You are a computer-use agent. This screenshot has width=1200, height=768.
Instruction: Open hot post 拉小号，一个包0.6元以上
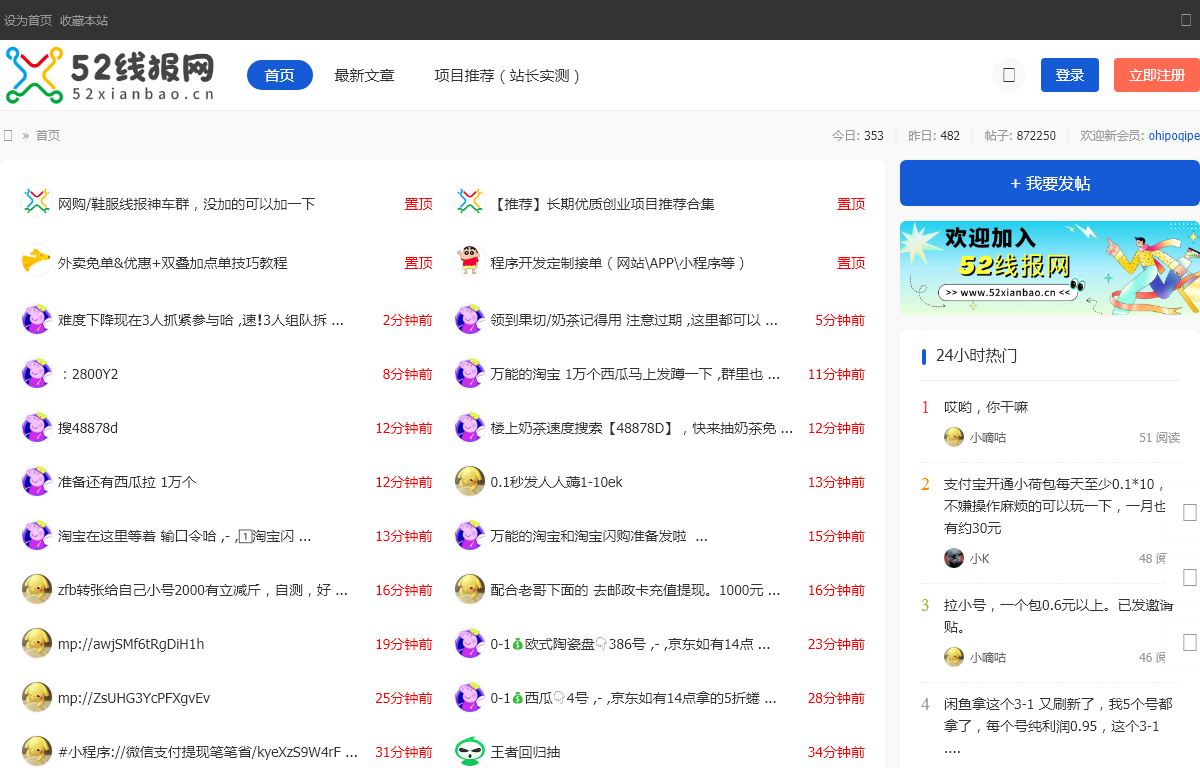[1058, 616]
